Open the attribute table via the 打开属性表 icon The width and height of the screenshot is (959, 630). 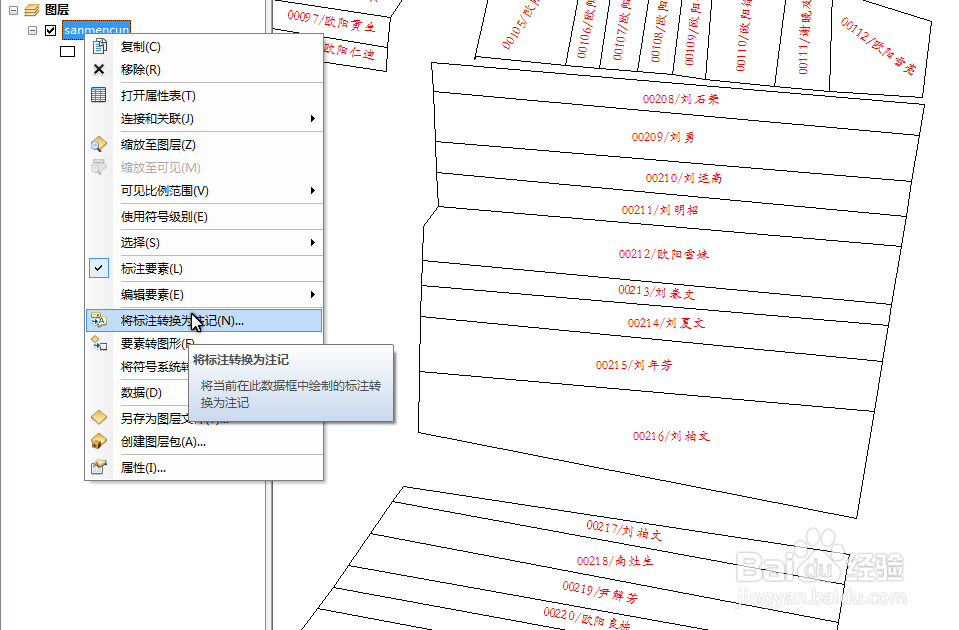coord(97,95)
